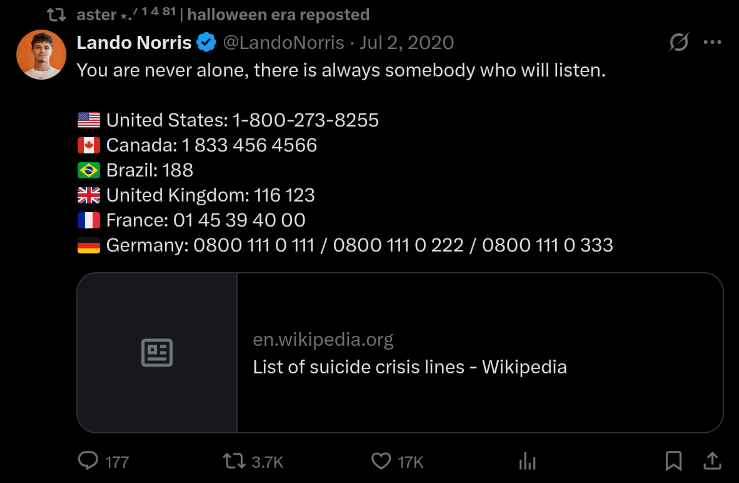Click the share upload icon
Image resolution: width=739 pixels, height=483 pixels.
click(x=712, y=461)
